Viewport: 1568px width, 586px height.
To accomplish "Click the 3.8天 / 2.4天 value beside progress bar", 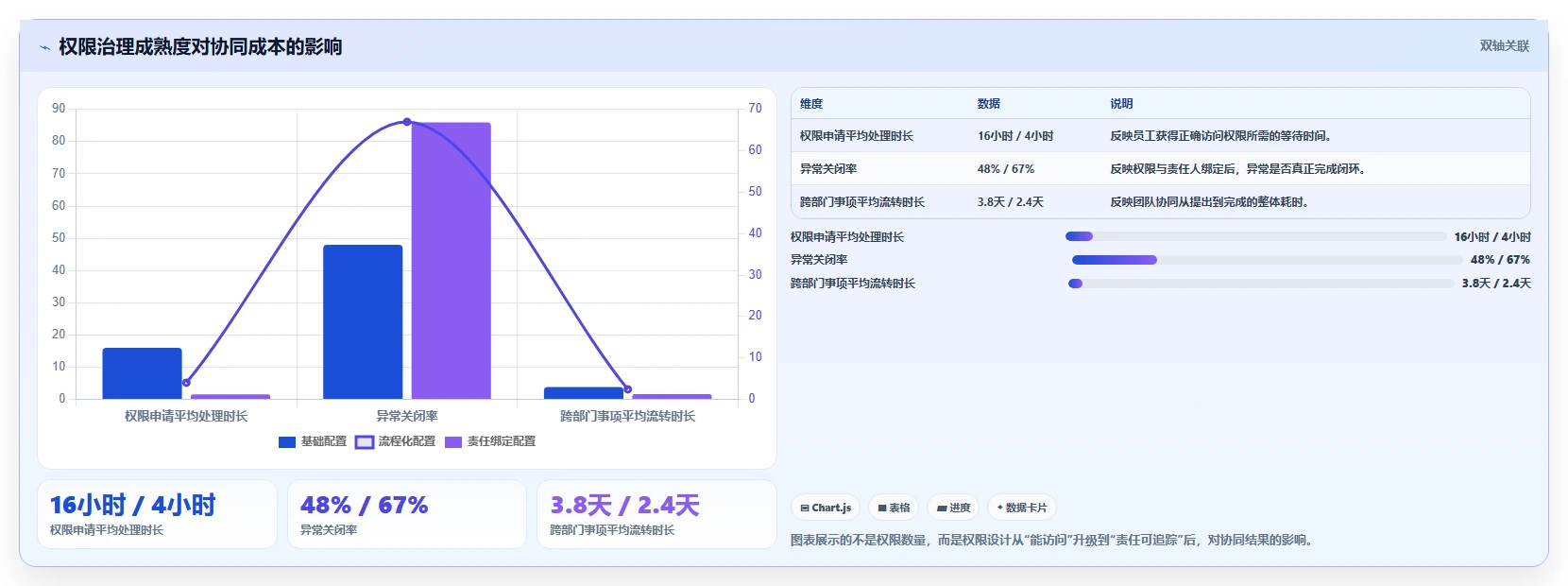I will tap(1496, 284).
